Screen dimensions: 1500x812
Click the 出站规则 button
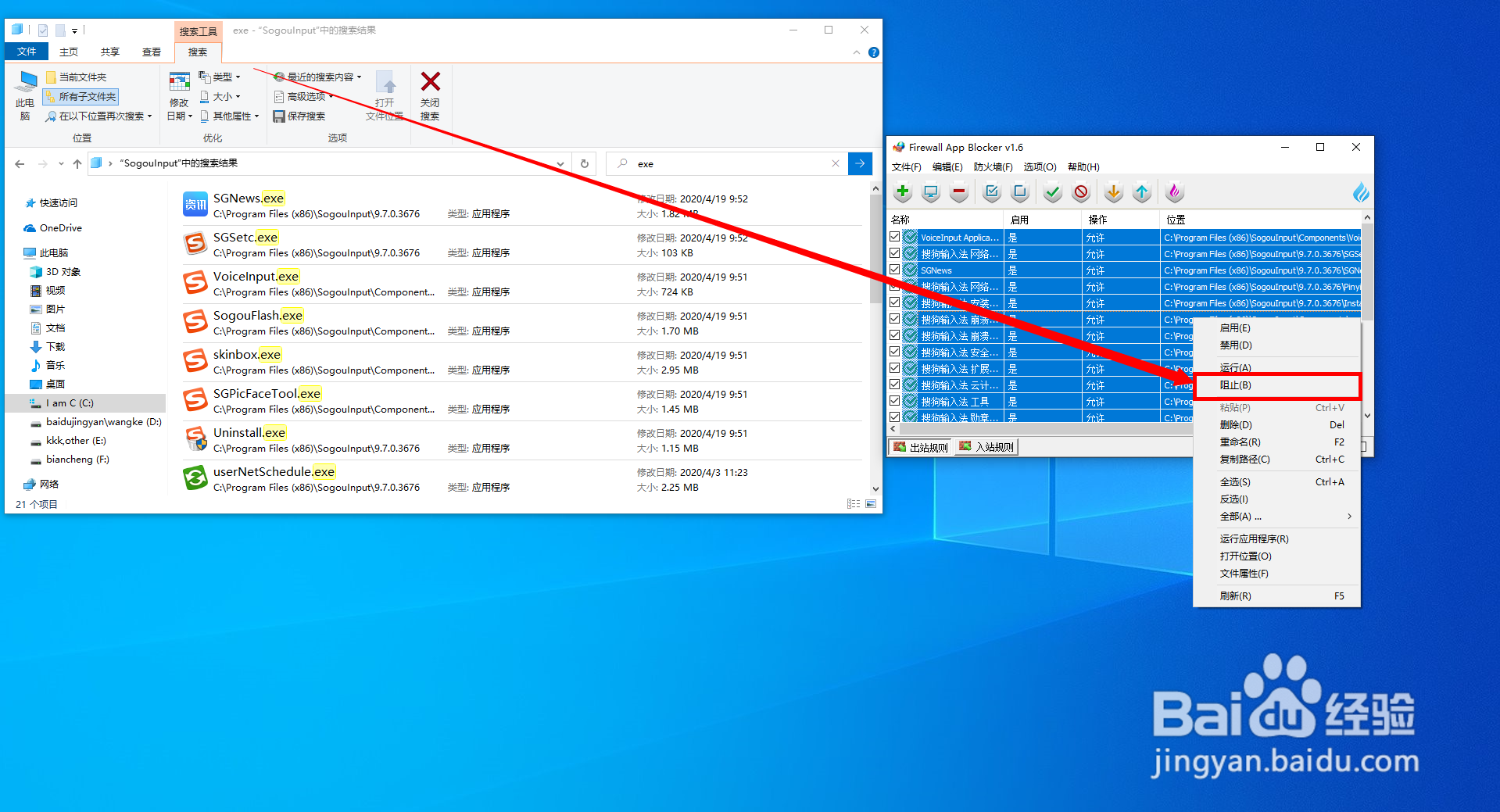click(921, 447)
